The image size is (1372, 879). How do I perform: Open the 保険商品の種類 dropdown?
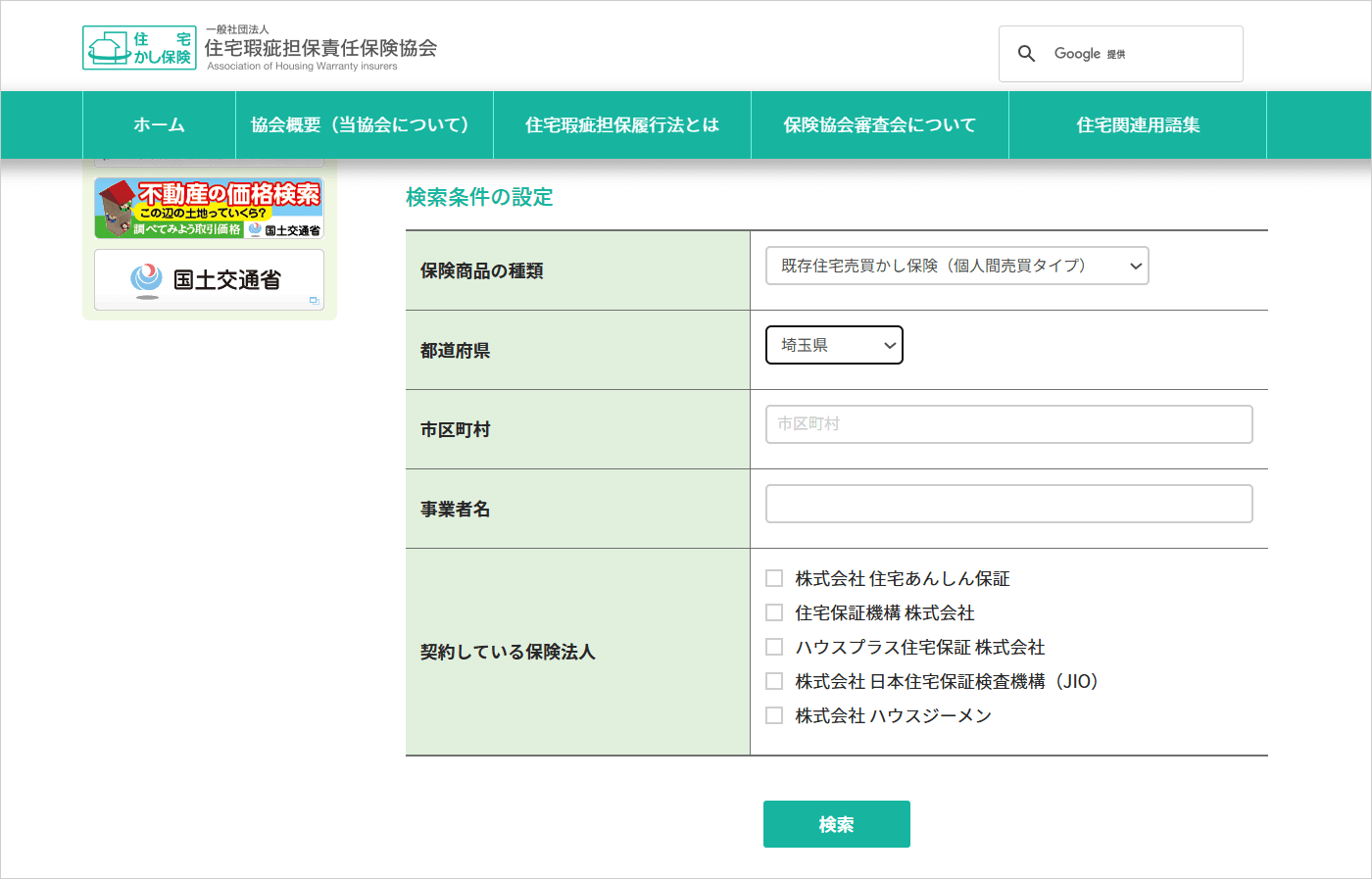coord(956,266)
